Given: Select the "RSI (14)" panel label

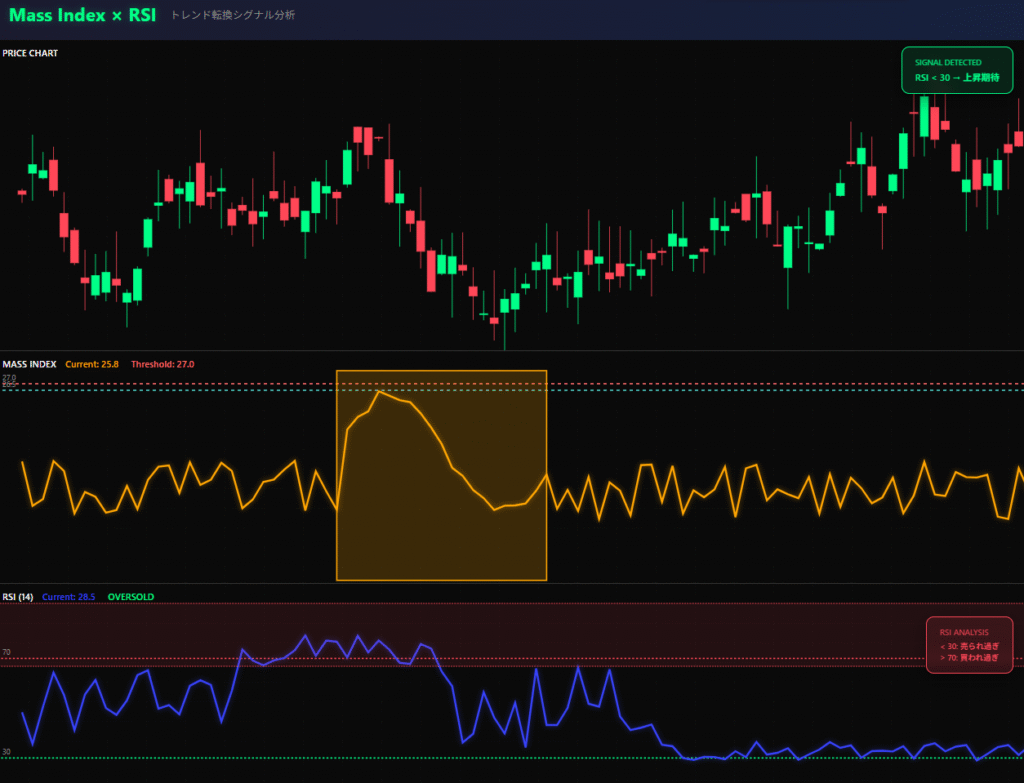Looking at the screenshot, I should [x=18, y=597].
